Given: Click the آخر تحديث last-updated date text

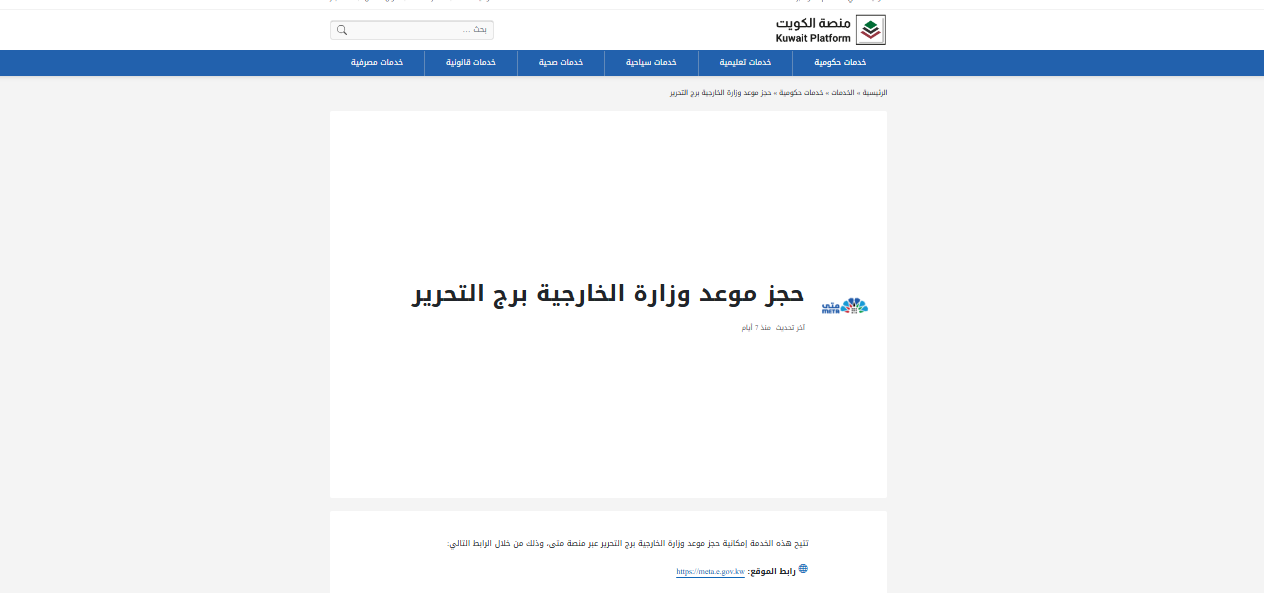Looking at the screenshot, I should pos(773,328).
